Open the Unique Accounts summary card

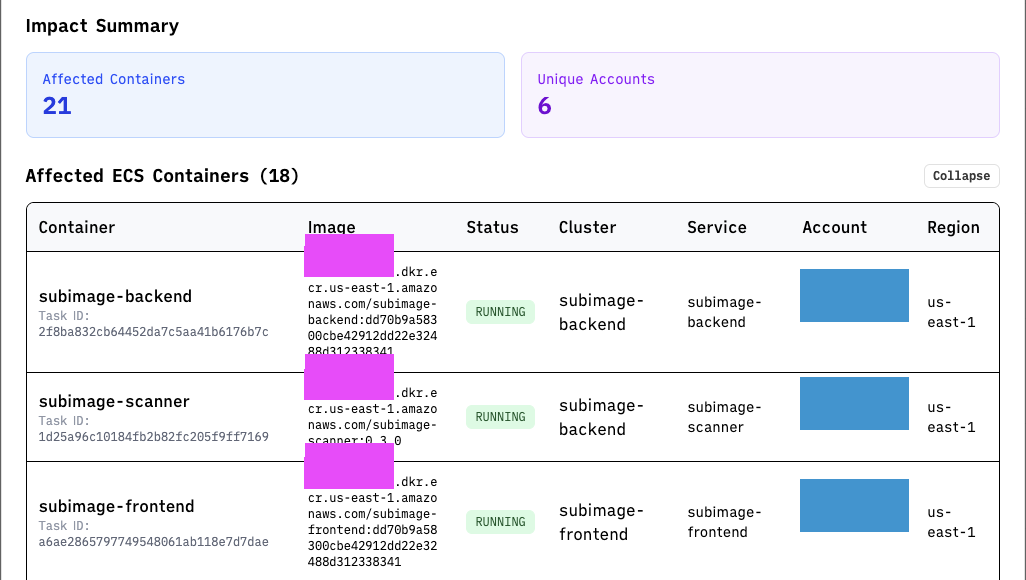[760, 95]
